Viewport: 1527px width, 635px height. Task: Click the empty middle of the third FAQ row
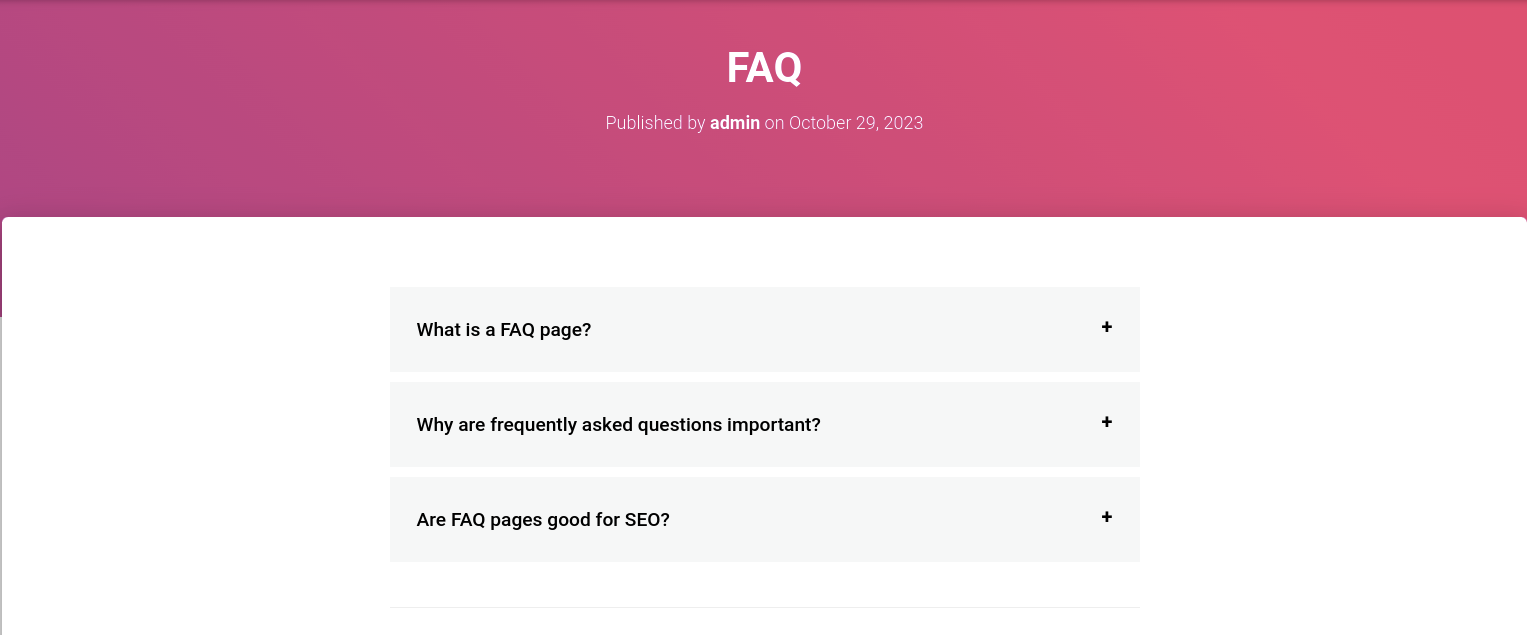pyautogui.click(x=885, y=519)
